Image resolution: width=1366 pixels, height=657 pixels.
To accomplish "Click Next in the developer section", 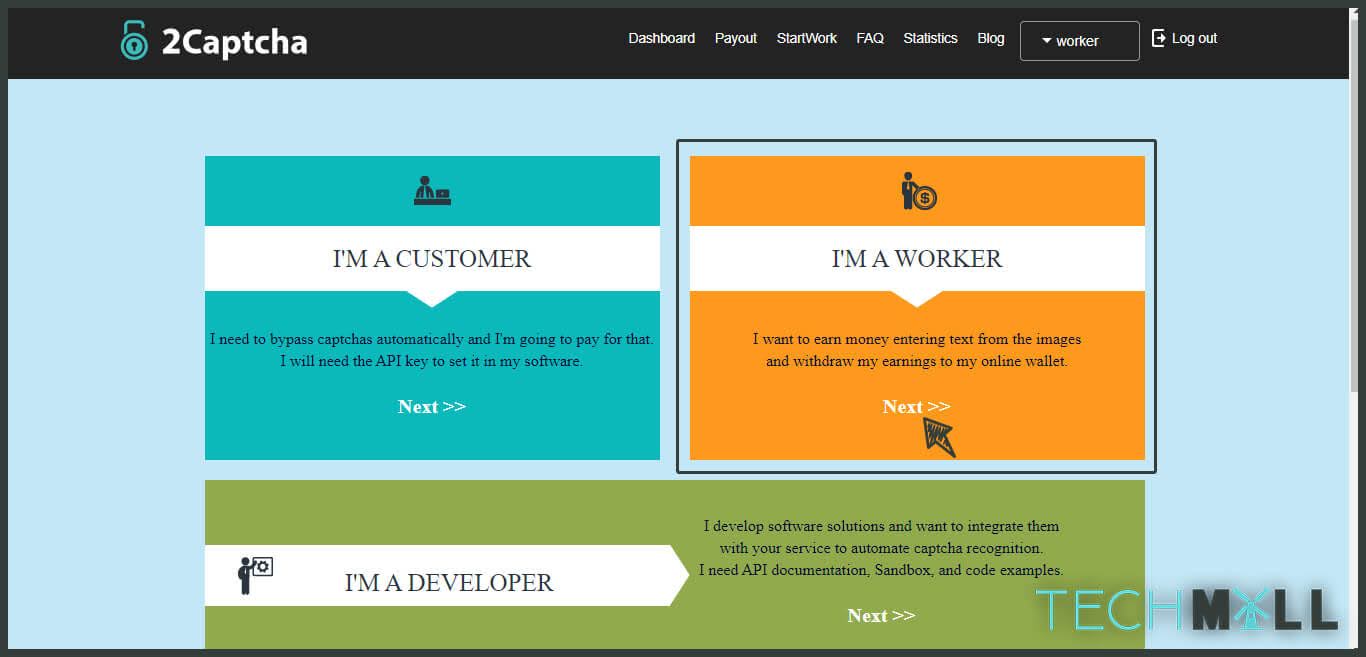I will pos(881,615).
